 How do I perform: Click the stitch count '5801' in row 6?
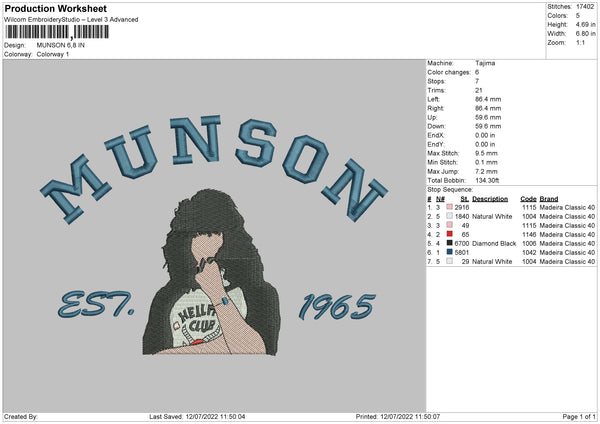pos(462,252)
